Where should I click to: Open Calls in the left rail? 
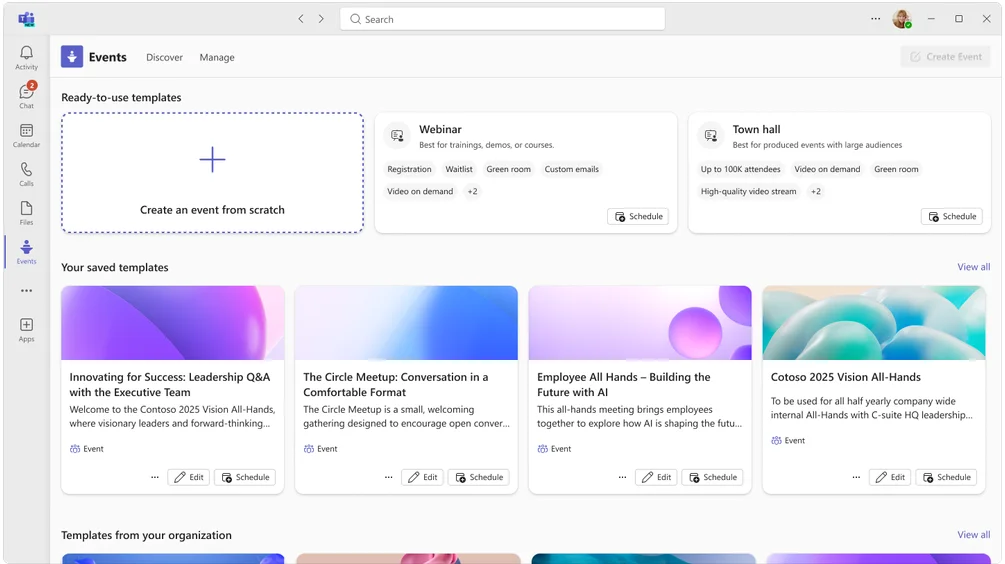(x=26, y=174)
